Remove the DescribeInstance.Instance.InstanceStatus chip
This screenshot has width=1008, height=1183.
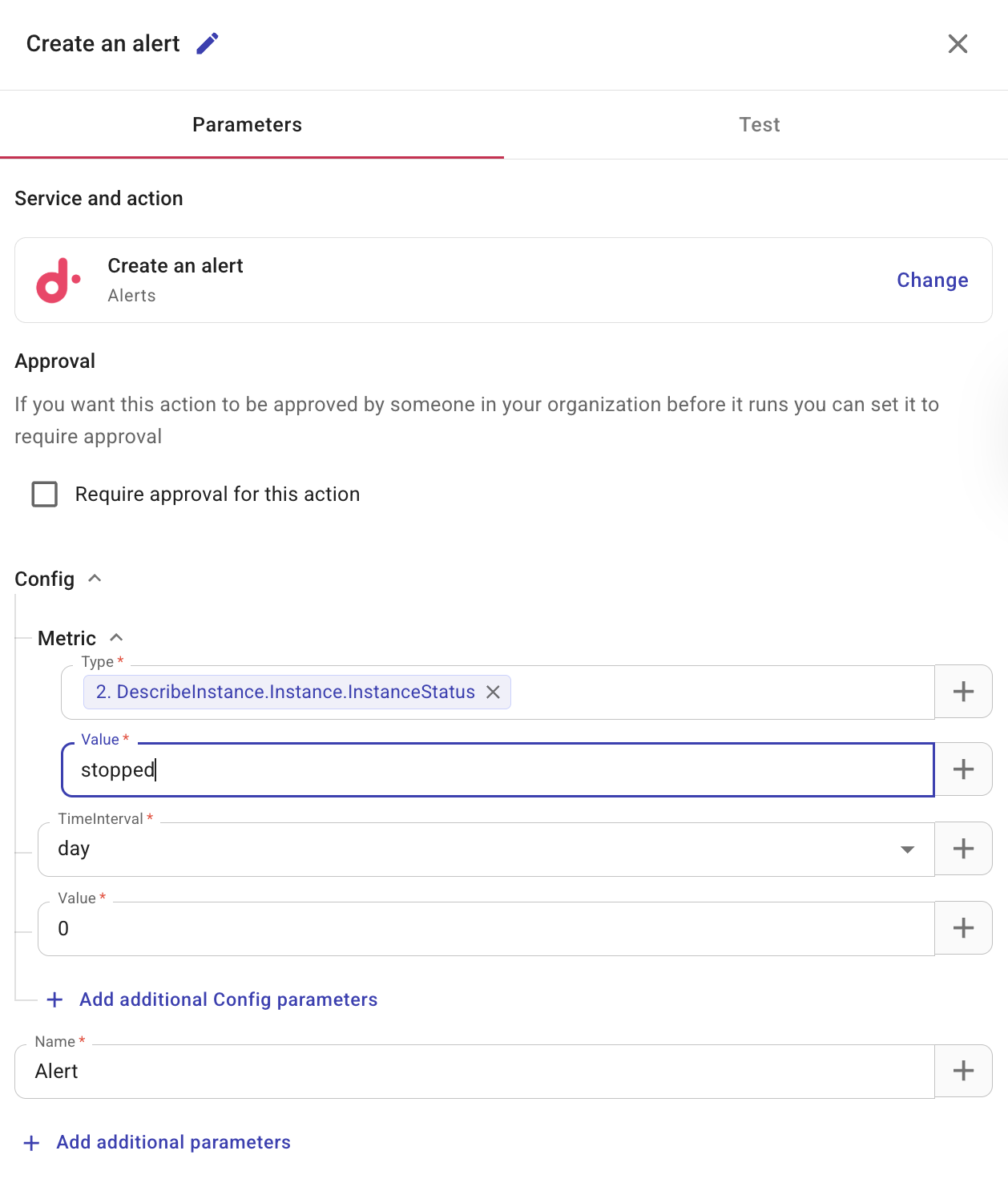495,692
